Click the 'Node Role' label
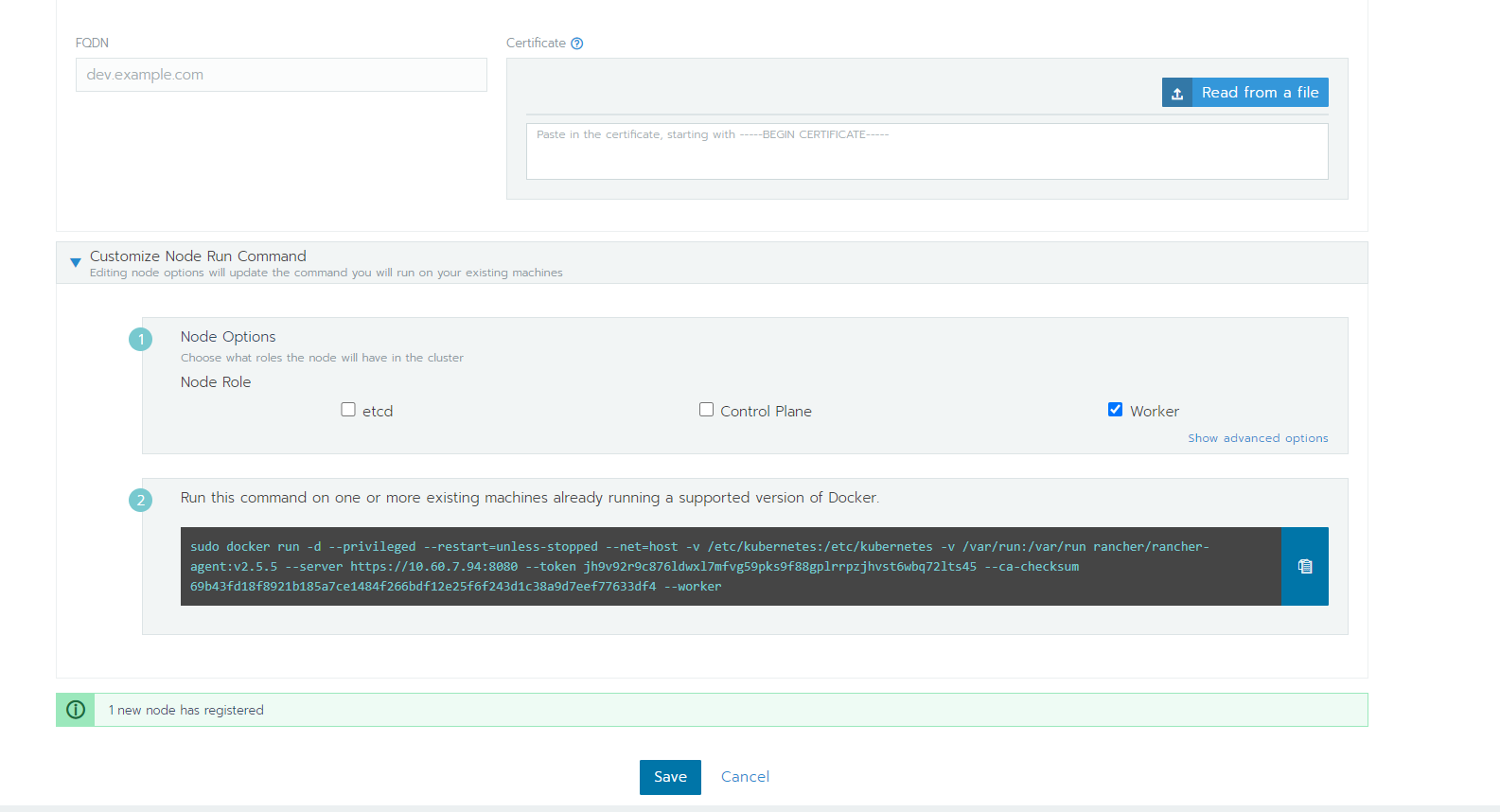This screenshot has height=812, width=1500. click(216, 382)
